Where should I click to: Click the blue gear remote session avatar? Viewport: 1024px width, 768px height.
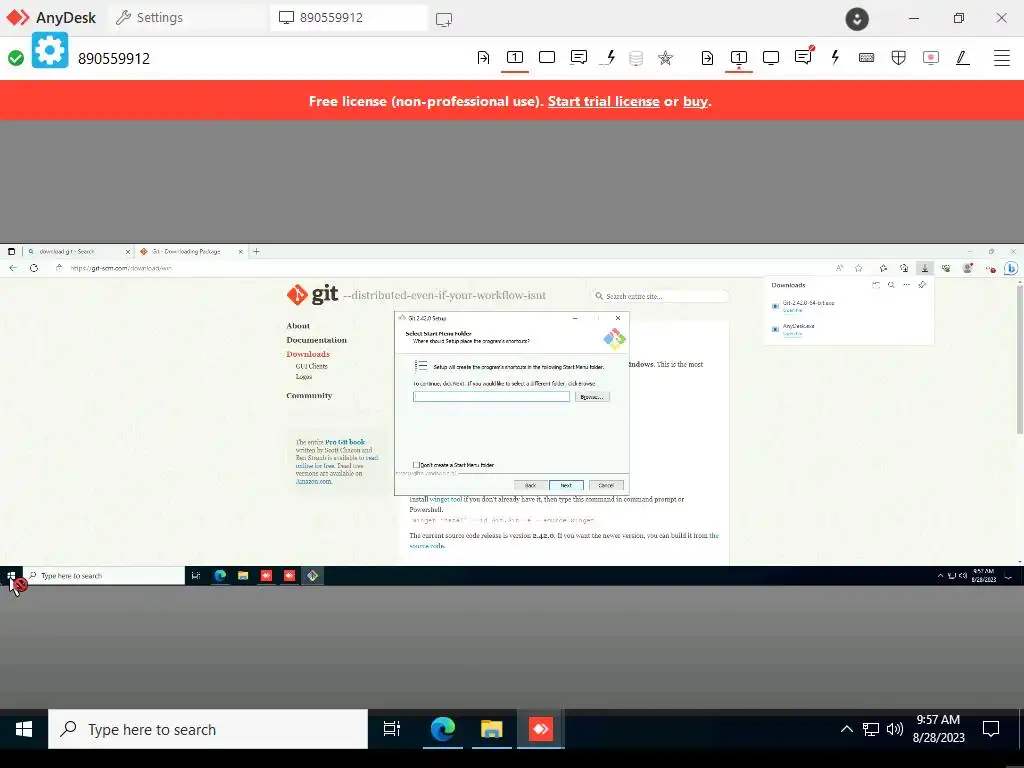tap(50, 50)
